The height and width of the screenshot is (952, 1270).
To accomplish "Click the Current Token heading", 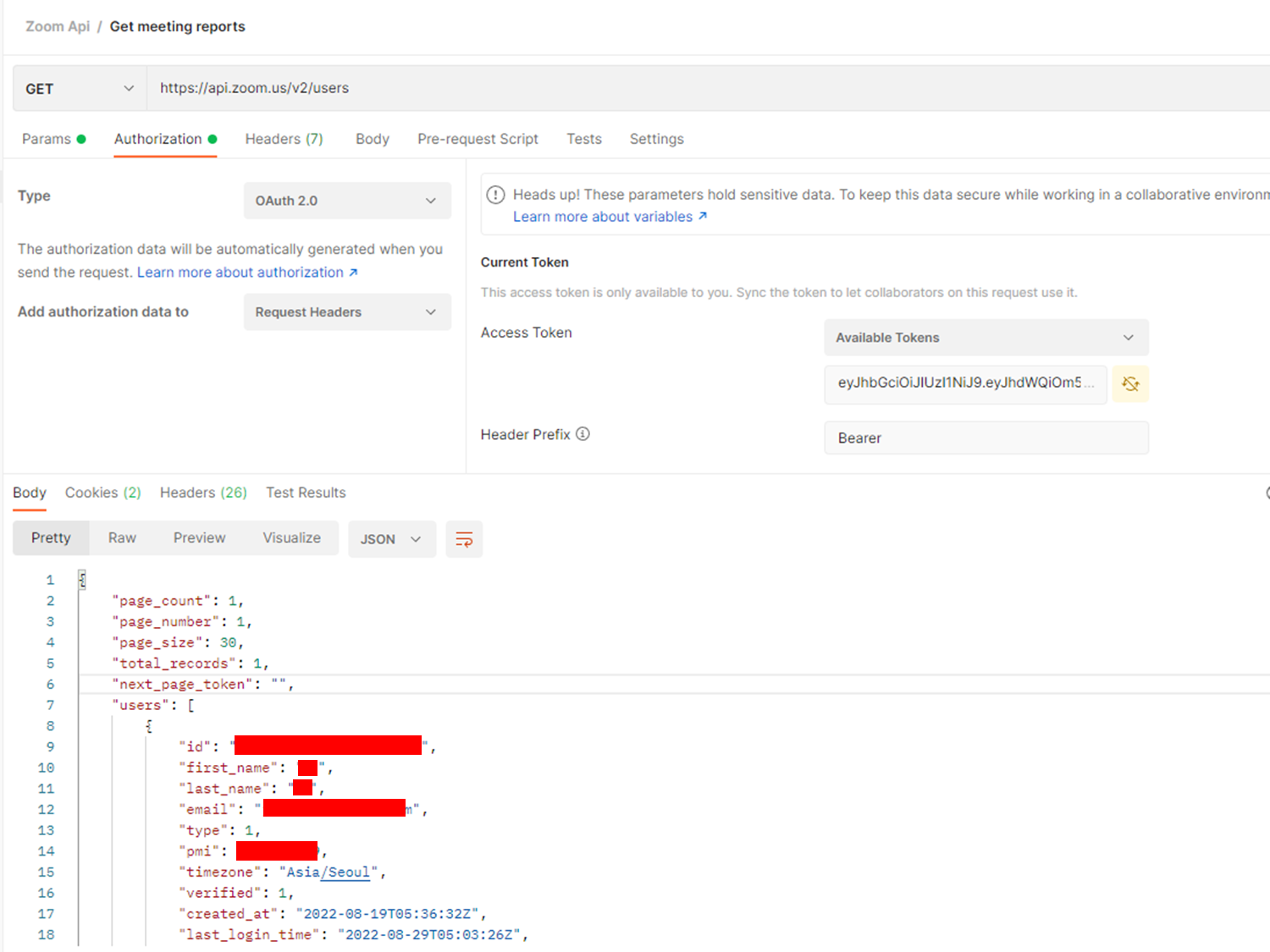I will pyautogui.click(x=525, y=262).
